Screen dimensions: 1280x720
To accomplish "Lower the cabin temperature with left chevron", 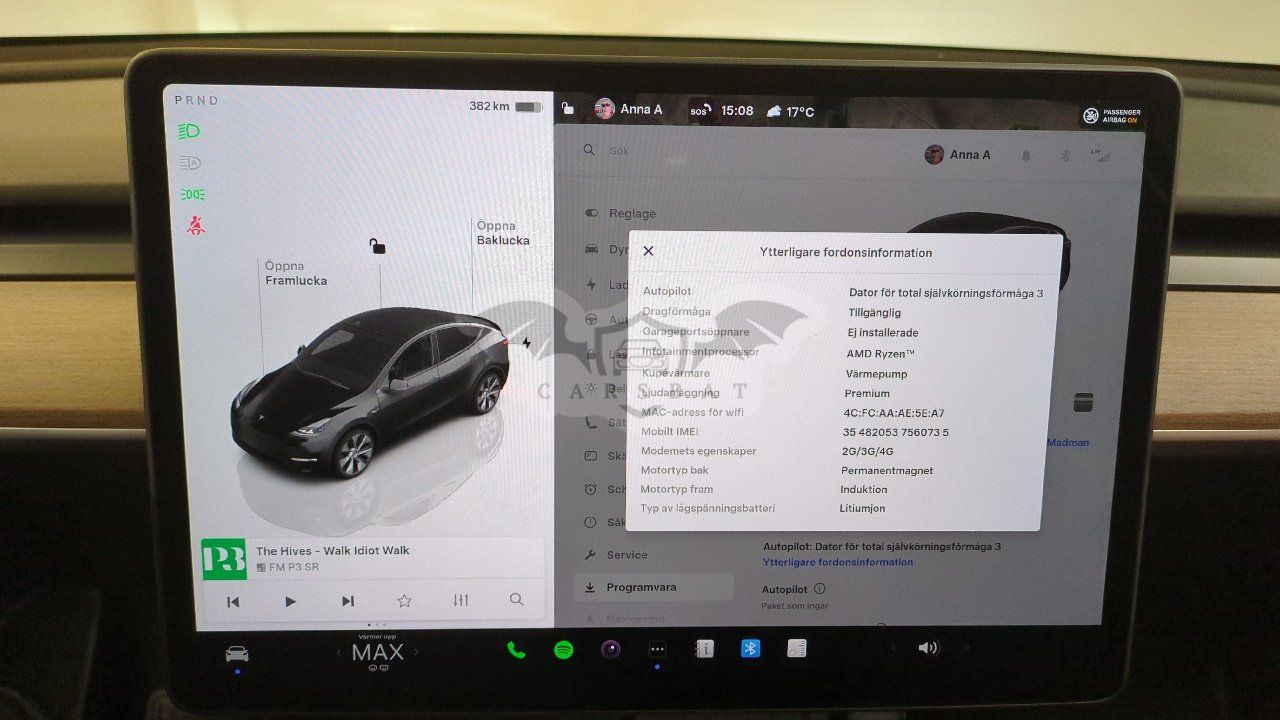I will click(x=338, y=653).
